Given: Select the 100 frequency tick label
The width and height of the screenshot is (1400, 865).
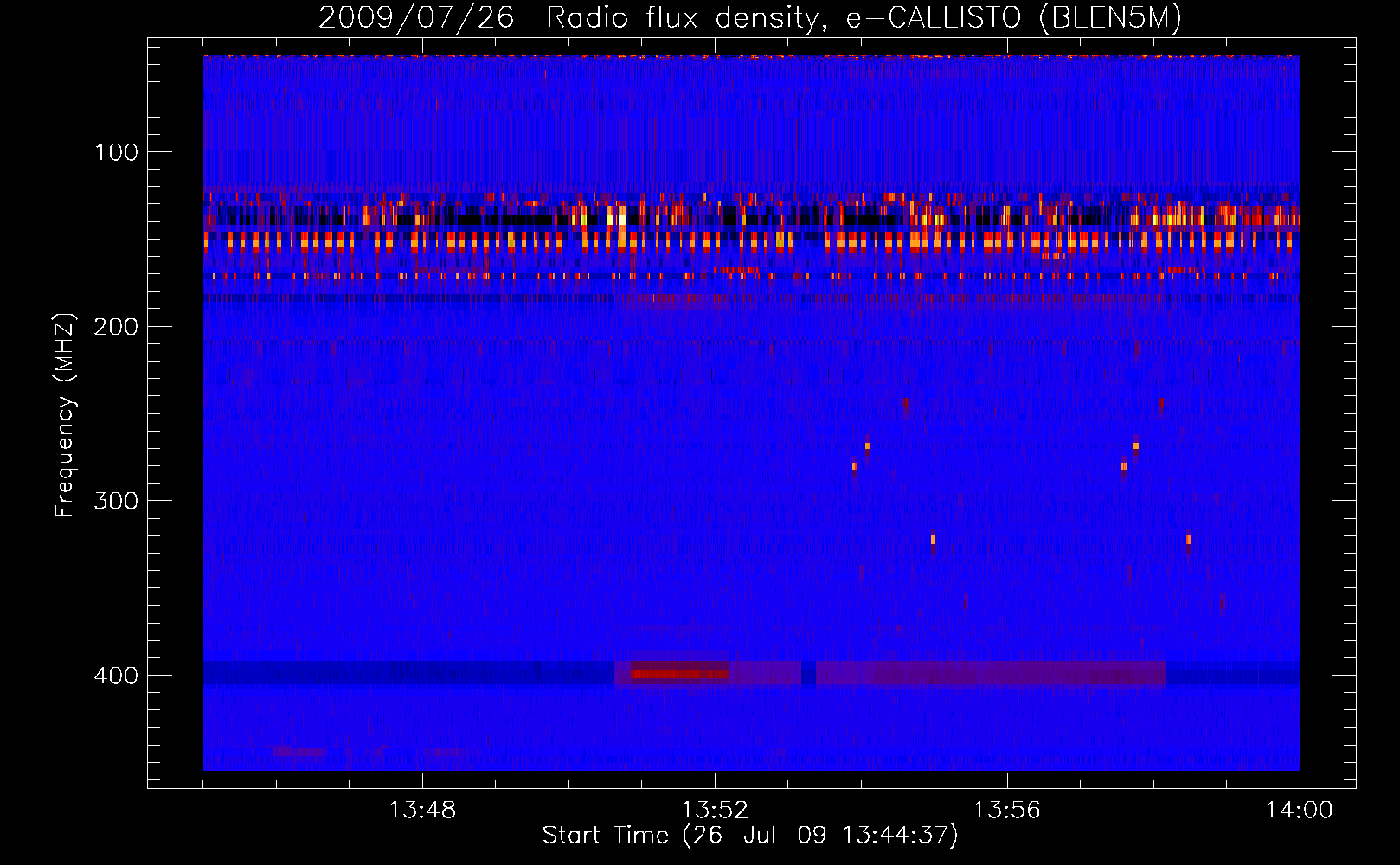Looking at the screenshot, I should click(x=117, y=152).
